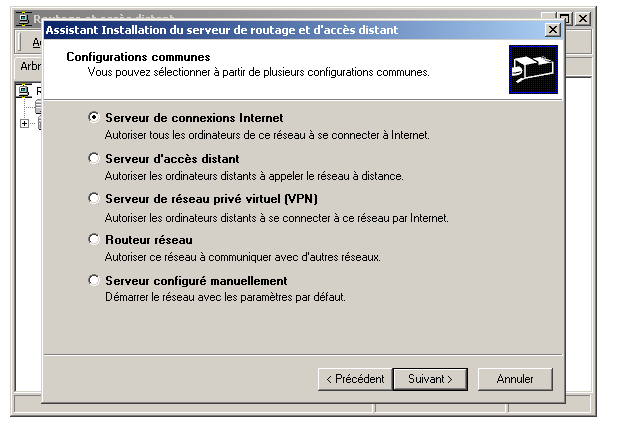The image size is (629, 429).
Task: Select Serveur de connexions Internet radio button
Action: click(x=94, y=117)
